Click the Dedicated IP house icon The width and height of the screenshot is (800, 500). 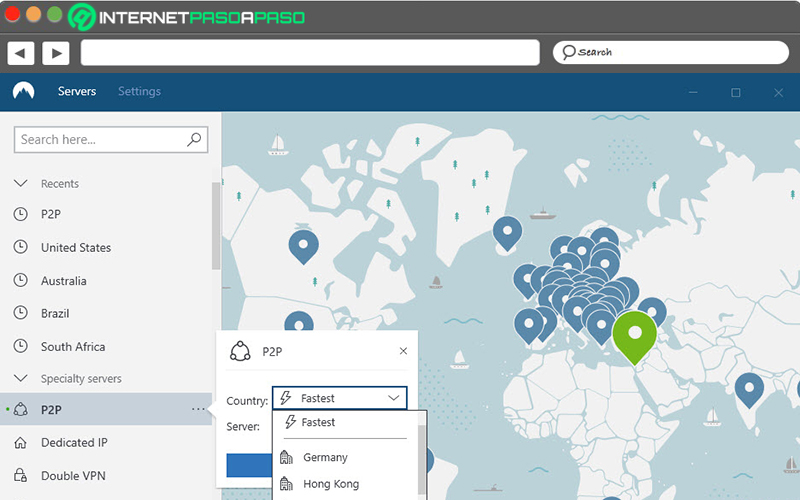(x=20, y=442)
